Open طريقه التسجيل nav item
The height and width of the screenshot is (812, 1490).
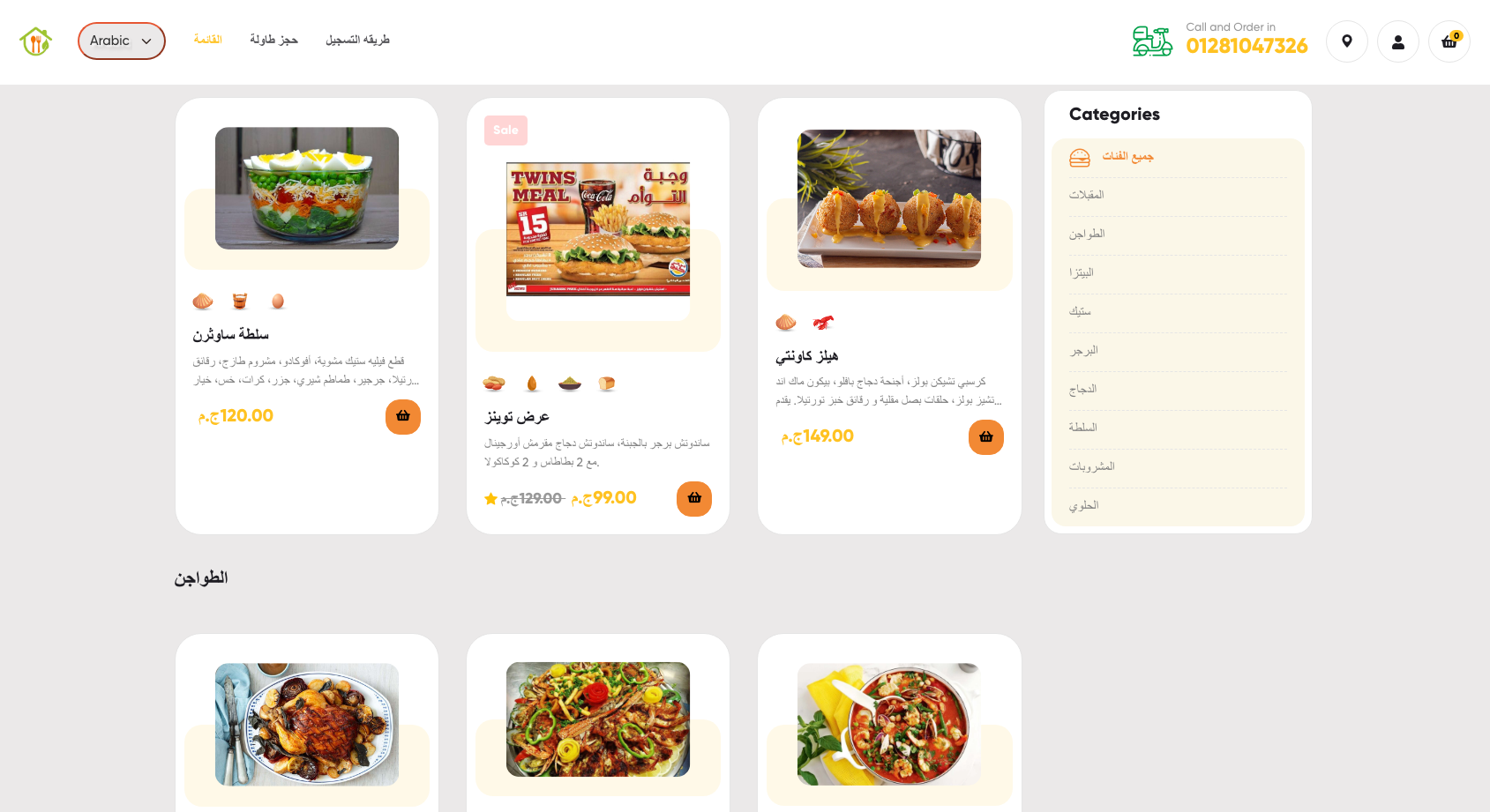[x=357, y=40]
